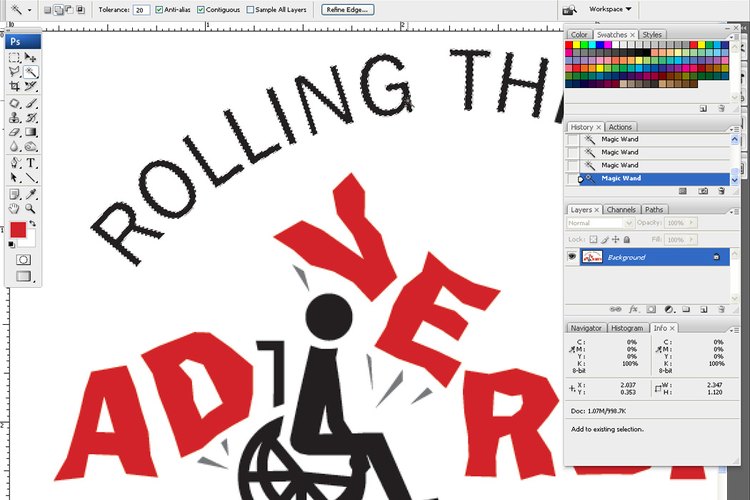Image resolution: width=750 pixels, height=500 pixels.
Task: Select the Magic Wand tool in toolbox
Action: pos(31,72)
